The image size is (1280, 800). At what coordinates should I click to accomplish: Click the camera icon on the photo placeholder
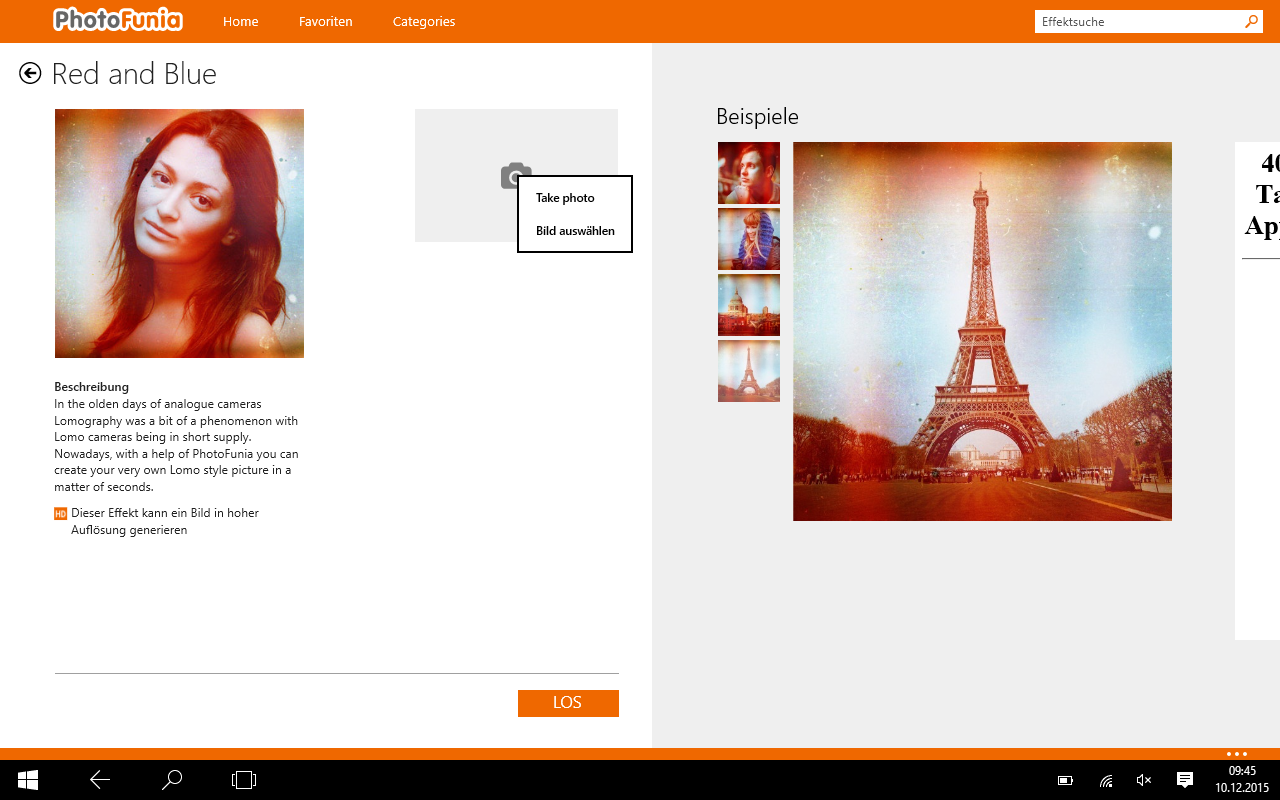(515, 176)
